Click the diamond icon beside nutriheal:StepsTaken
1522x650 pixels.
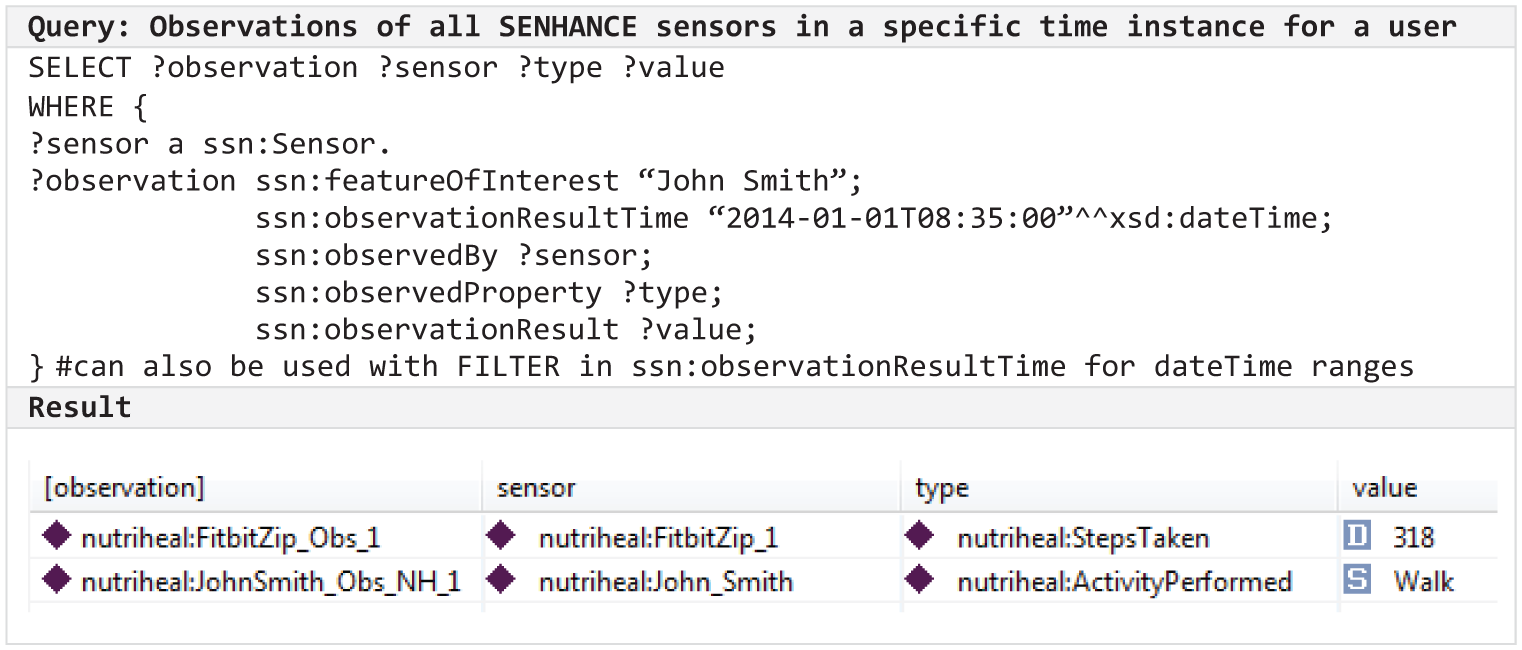(919, 537)
